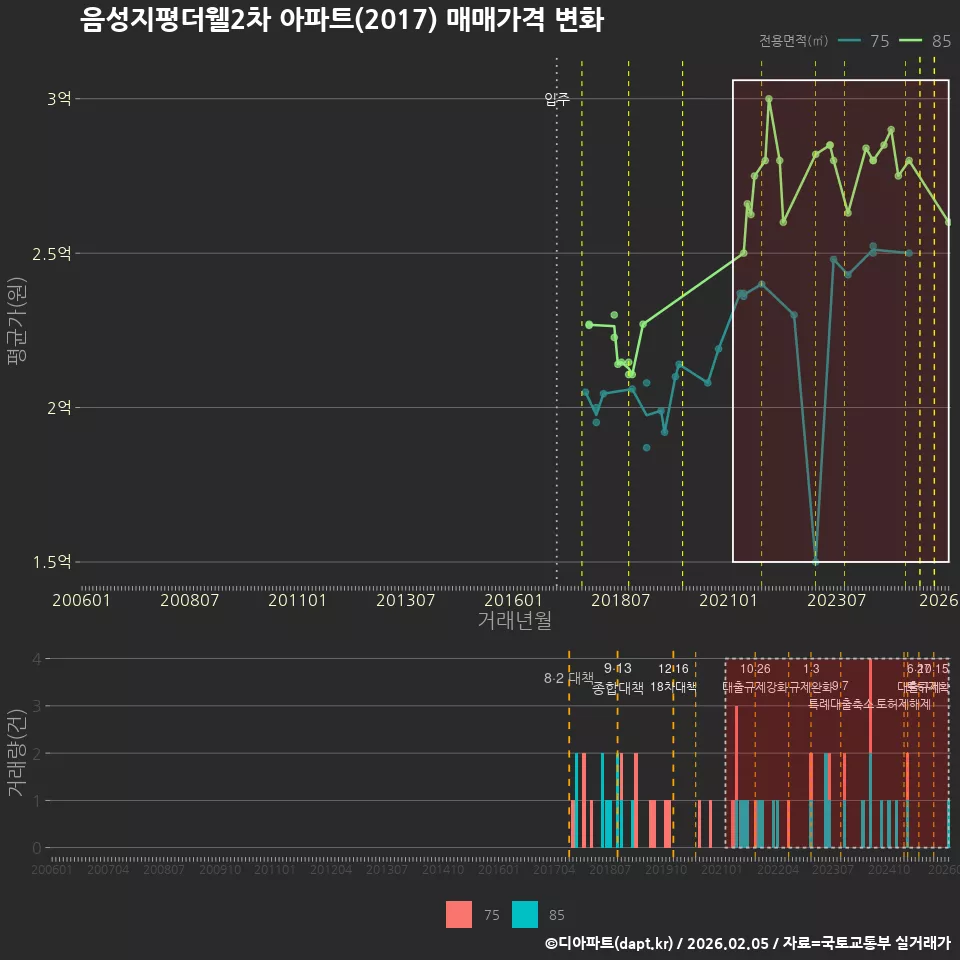The width and height of the screenshot is (960, 960).
Task: Click the '1.5억' y-axis label
Action: click(x=52, y=562)
